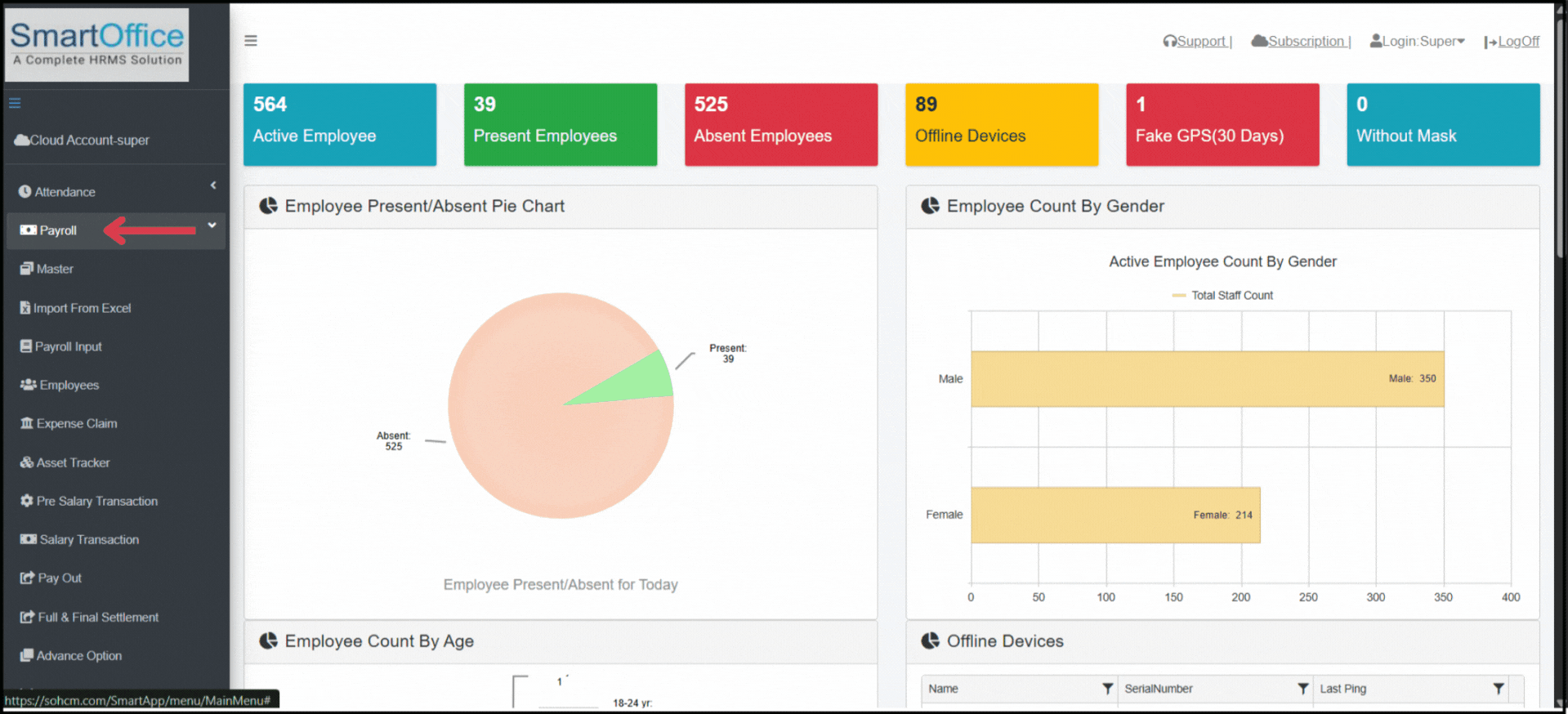Viewport: 1568px width, 714px height.
Task: Click the hamburger menu icon in top bar
Action: pos(251,41)
